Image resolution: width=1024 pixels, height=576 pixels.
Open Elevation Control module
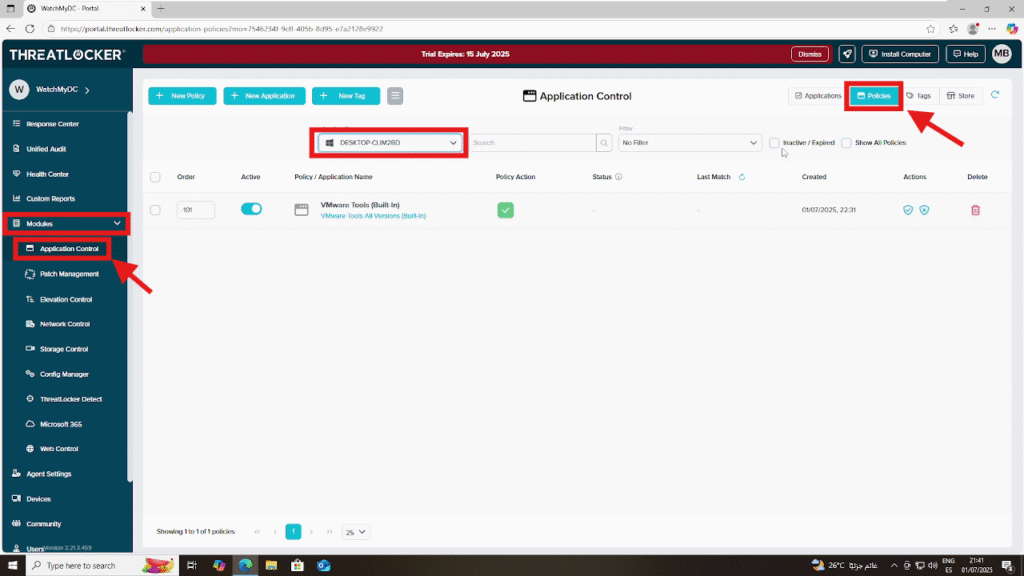pos(65,300)
